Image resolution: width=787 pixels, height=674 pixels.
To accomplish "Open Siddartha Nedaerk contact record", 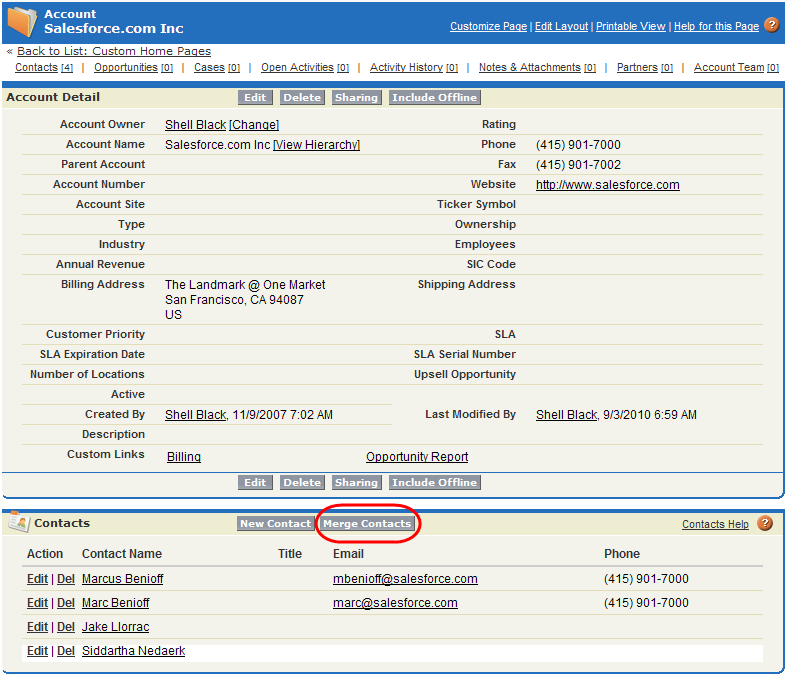I will [x=134, y=651].
